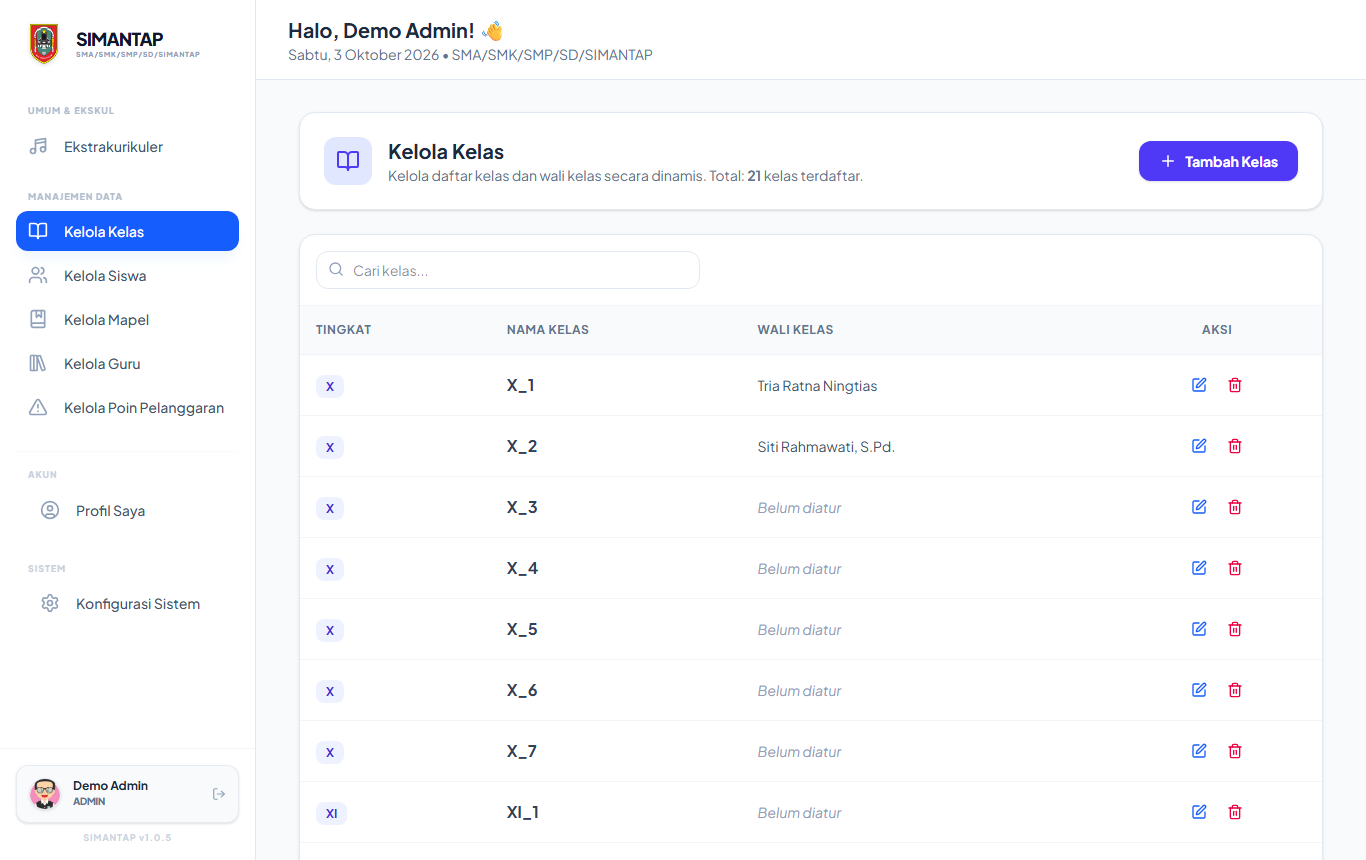
Task: Edit class X_6
Action: [1199, 690]
